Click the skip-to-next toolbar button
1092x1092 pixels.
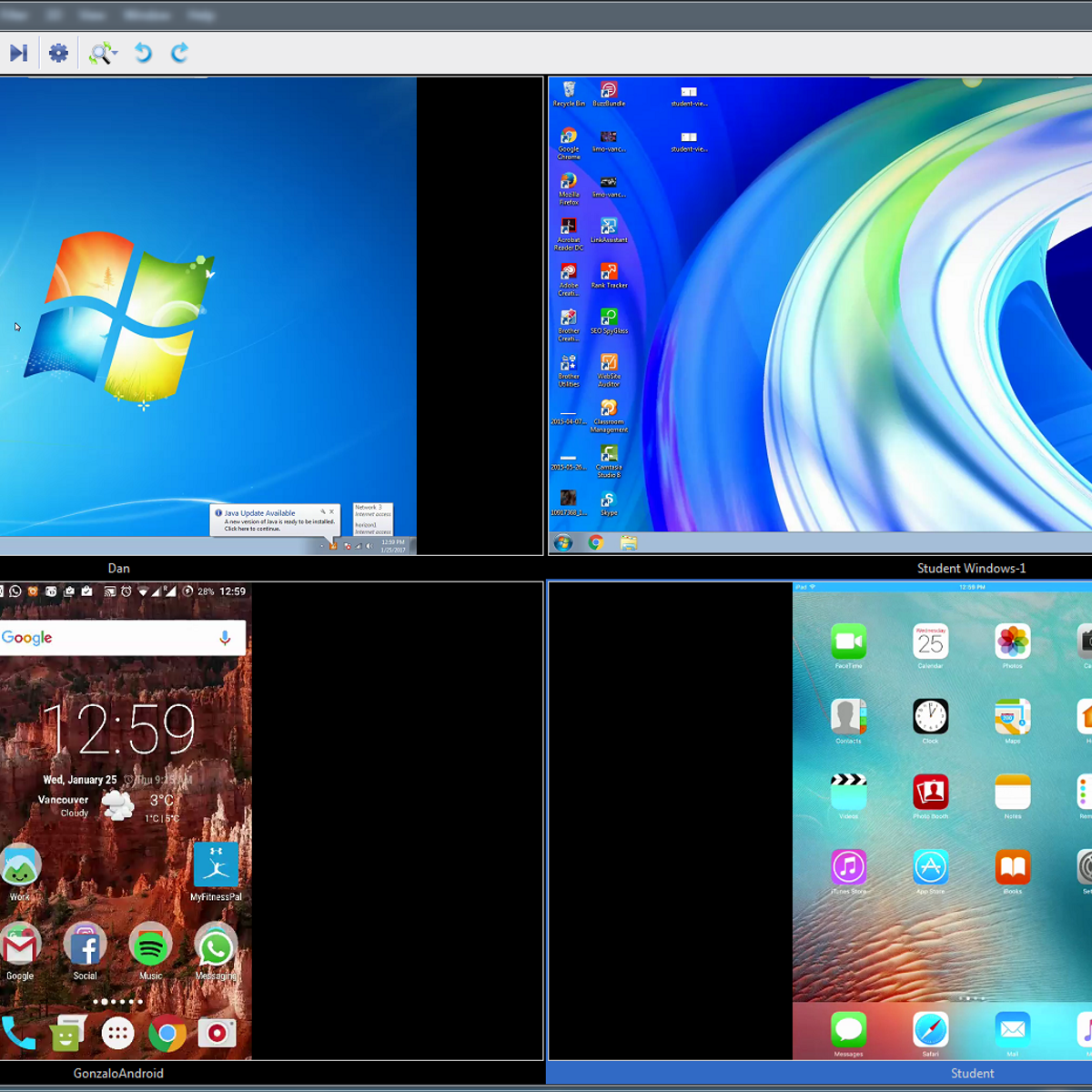tap(18, 53)
